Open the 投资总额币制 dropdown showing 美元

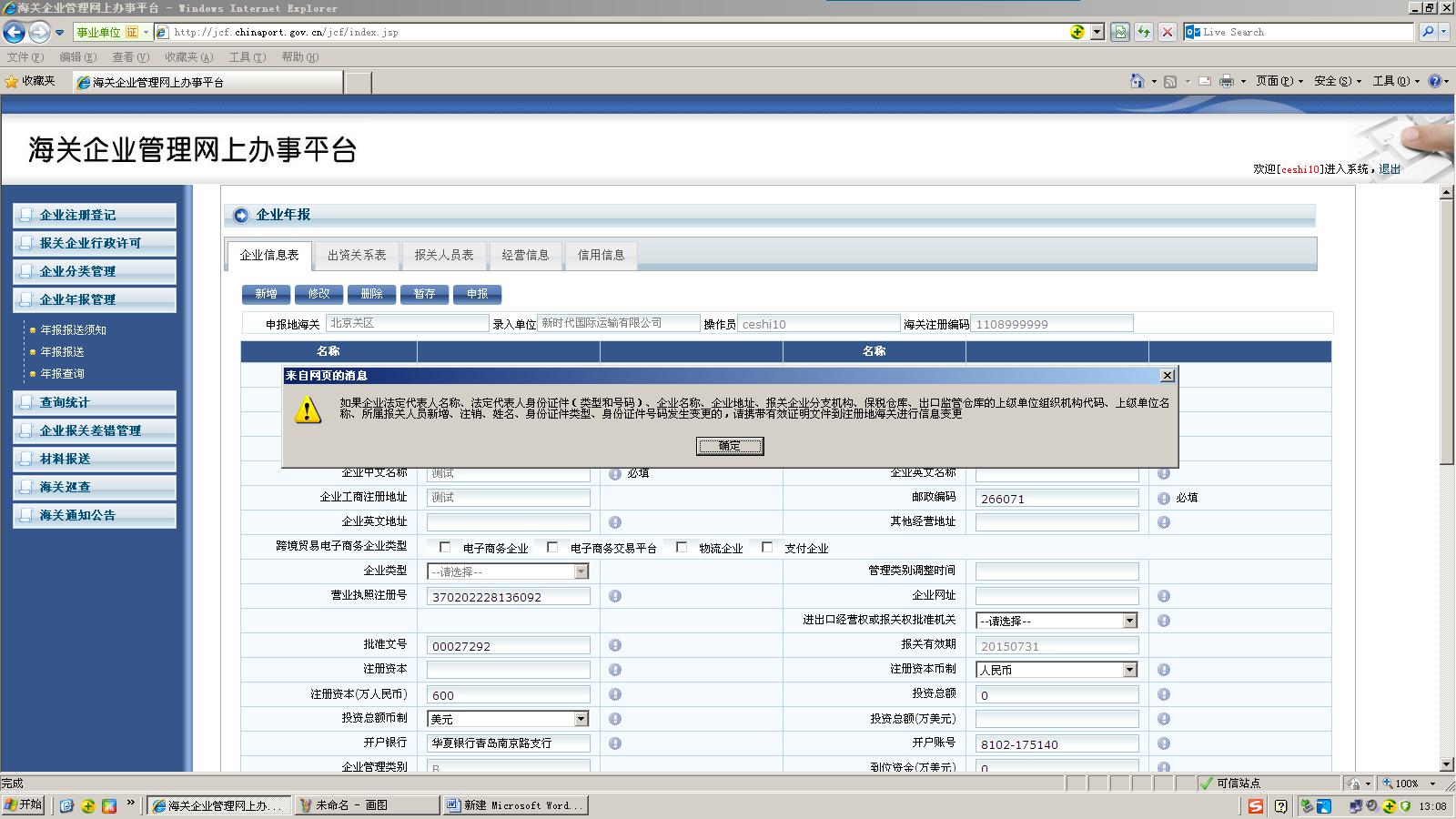pyautogui.click(x=581, y=719)
